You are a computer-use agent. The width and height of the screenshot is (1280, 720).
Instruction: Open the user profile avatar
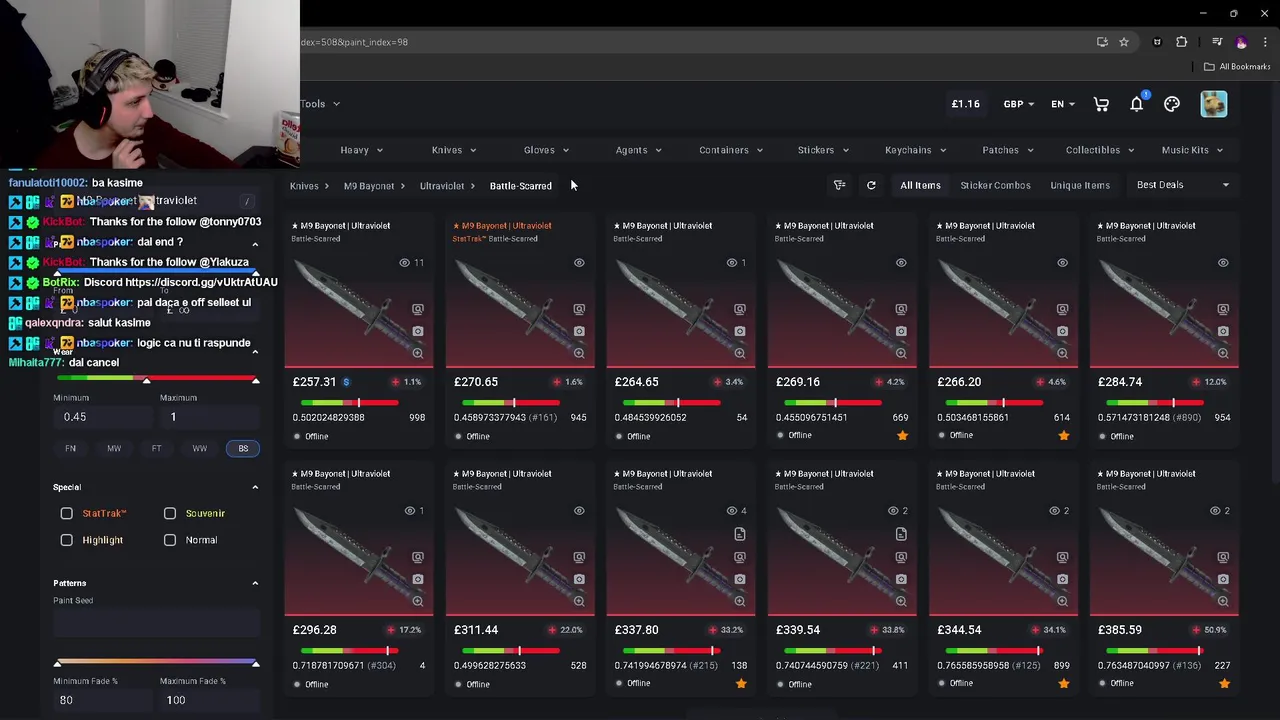[x=1214, y=104]
